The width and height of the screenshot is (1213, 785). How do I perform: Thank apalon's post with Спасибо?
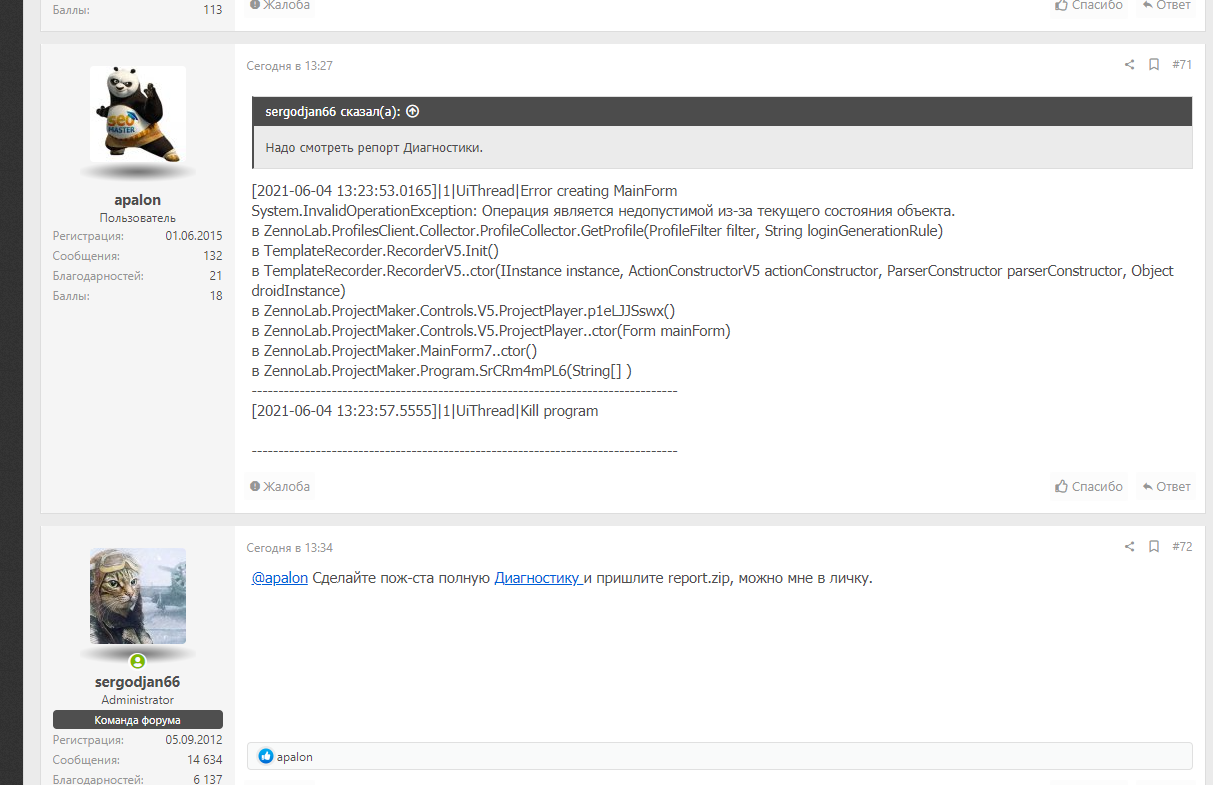[x=1090, y=487]
